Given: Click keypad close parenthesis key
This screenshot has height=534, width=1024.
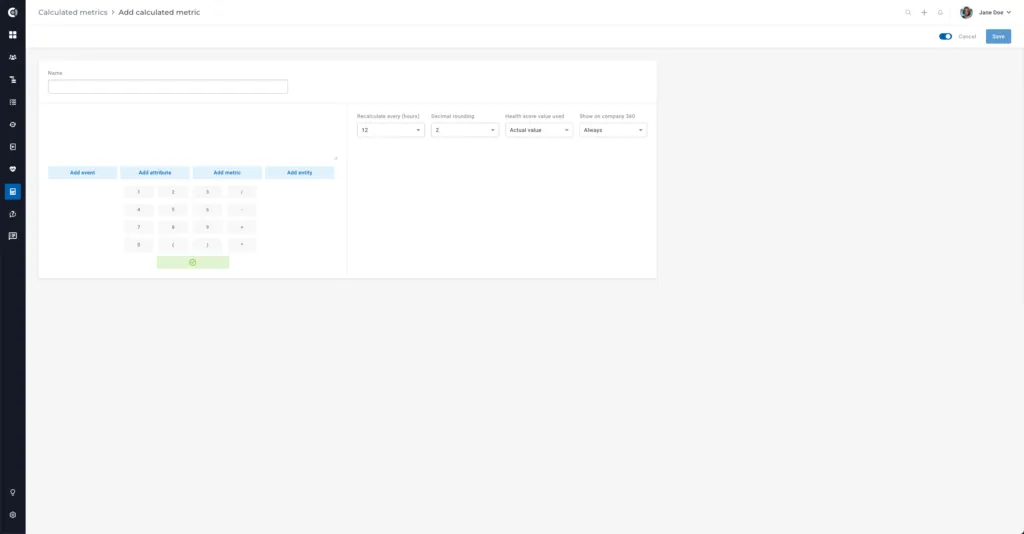Looking at the screenshot, I should pyautogui.click(x=208, y=245).
